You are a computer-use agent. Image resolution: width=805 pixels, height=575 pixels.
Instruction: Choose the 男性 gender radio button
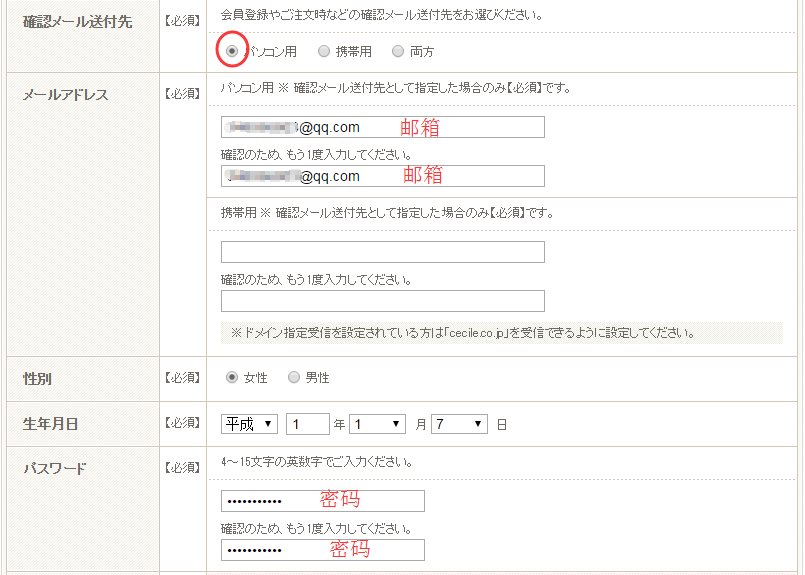(x=294, y=378)
